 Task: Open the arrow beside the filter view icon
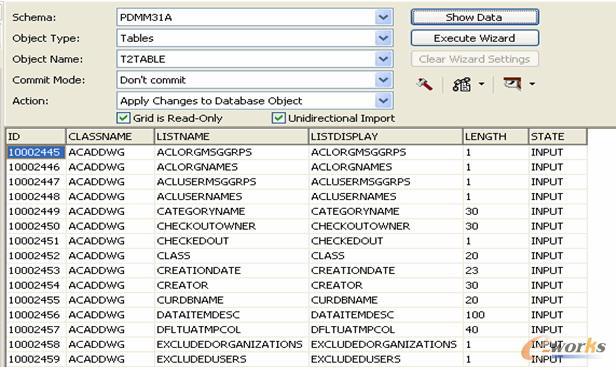(x=532, y=84)
